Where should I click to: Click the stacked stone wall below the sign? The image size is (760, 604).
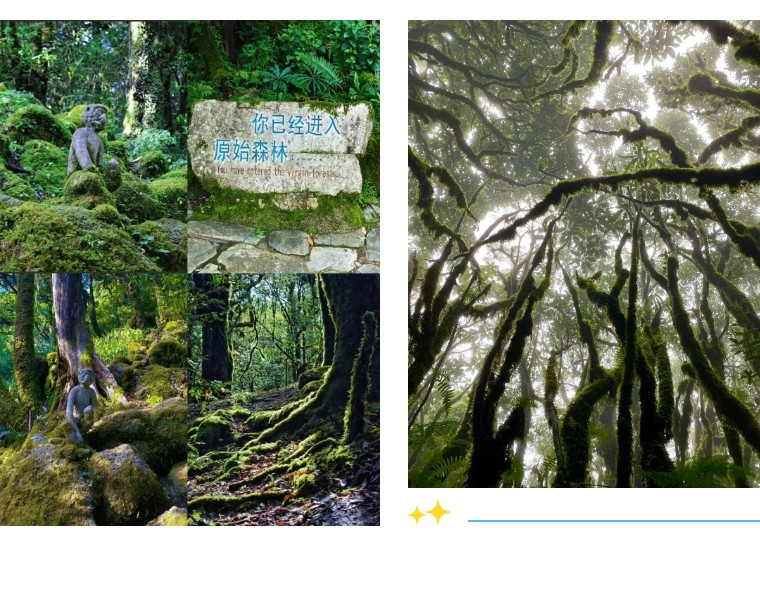point(284,247)
